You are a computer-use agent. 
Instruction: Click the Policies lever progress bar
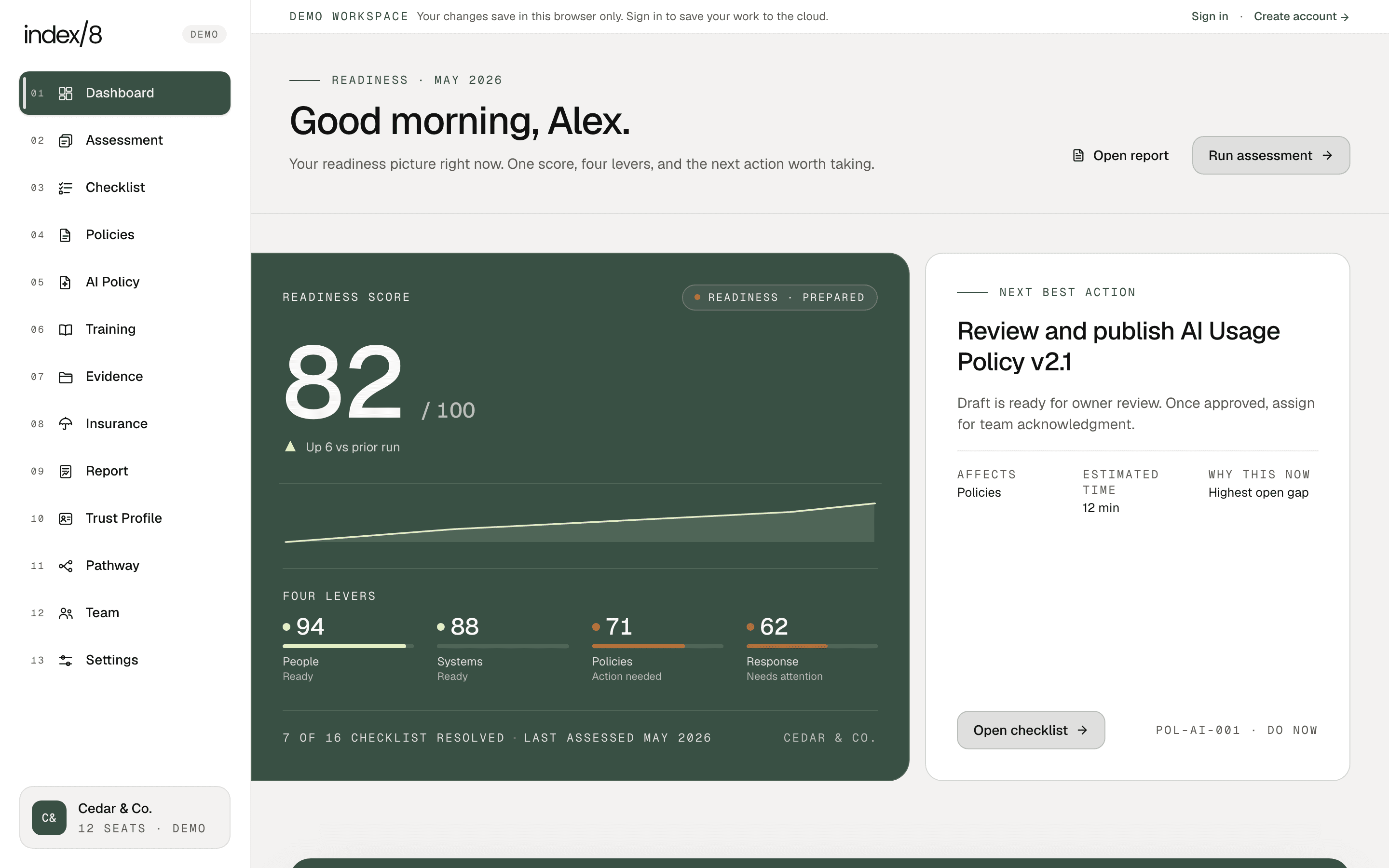coord(657,646)
